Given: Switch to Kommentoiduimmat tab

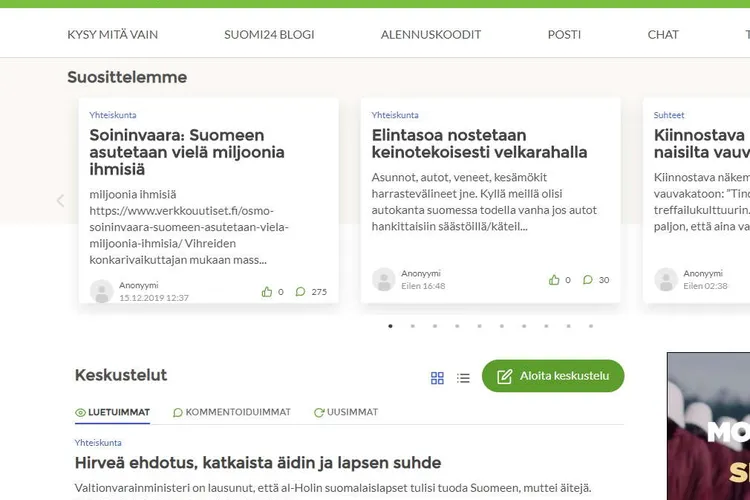Looking at the screenshot, I should point(232,412).
